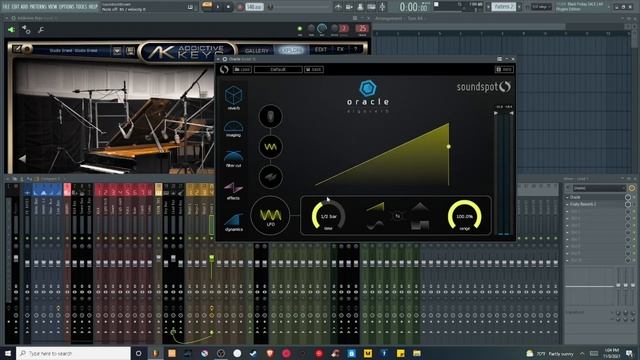Show previous piano image with left arrow
This screenshot has width=640, height=360.
[x=22, y=159]
